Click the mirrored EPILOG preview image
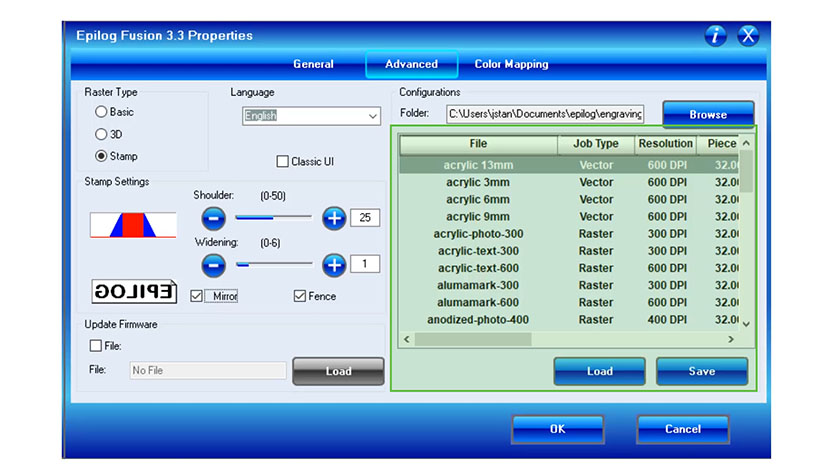Image resolution: width=830 pixels, height=473 pixels. [x=133, y=291]
